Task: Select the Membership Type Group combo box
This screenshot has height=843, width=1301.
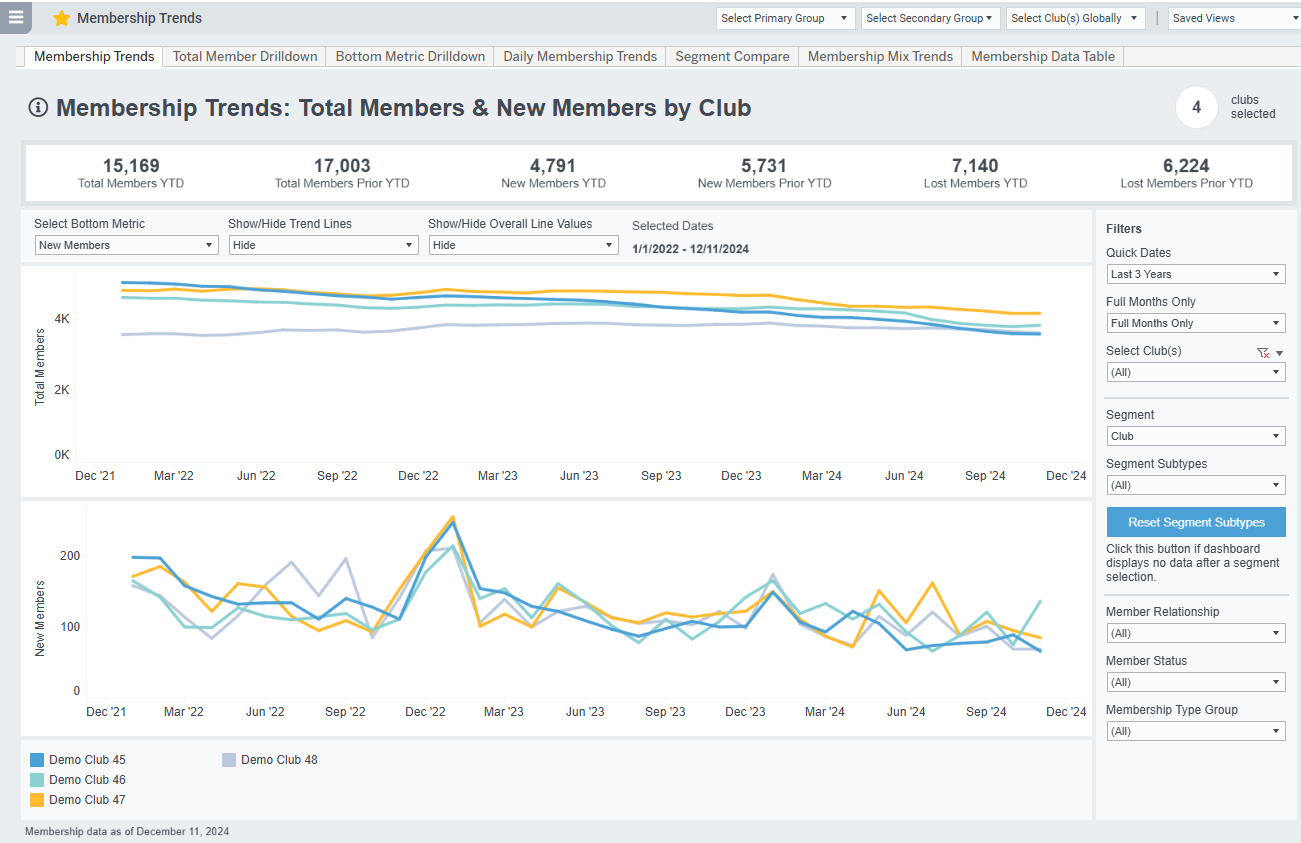Action: pos(1196,730)
